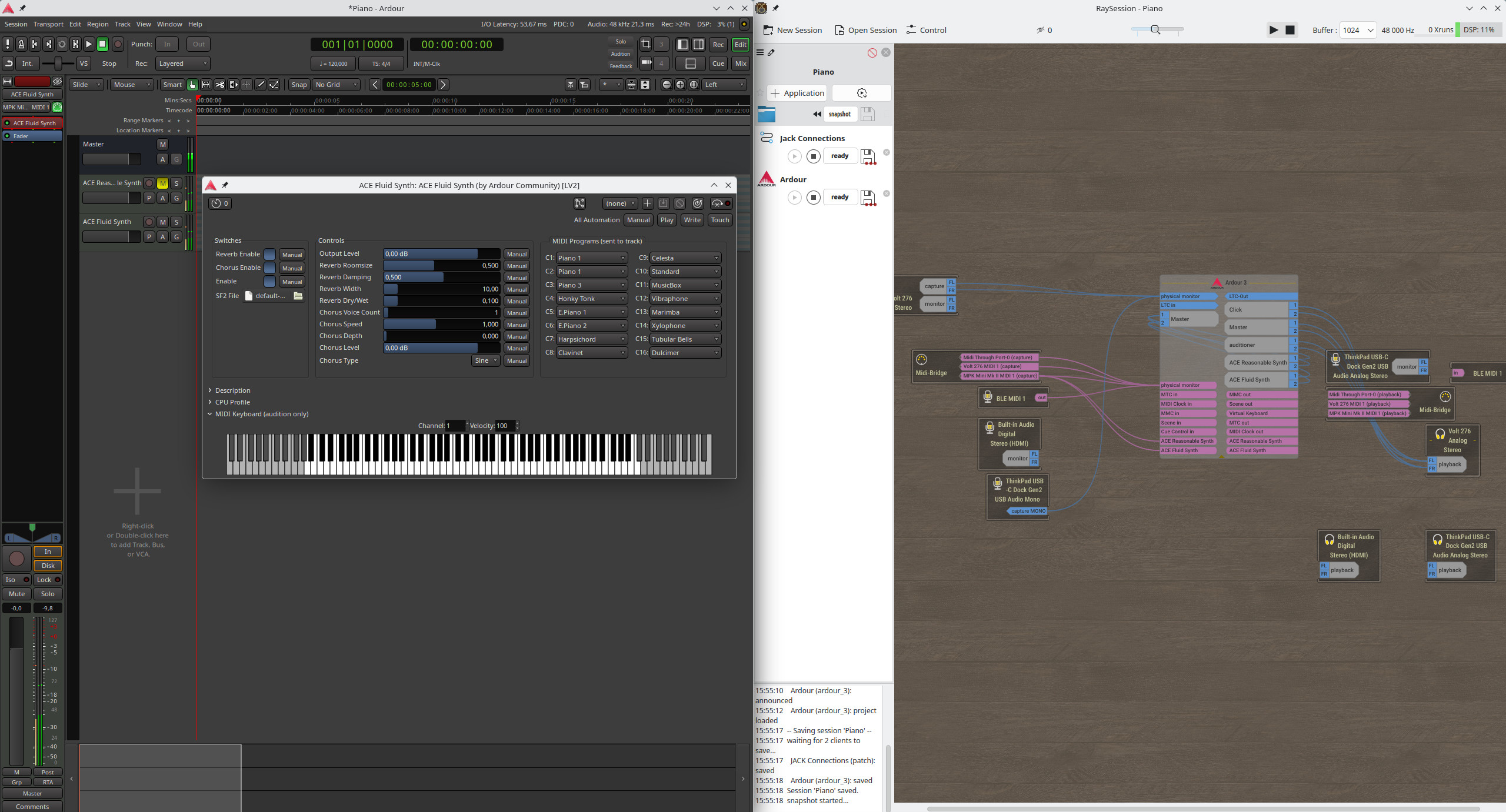Stop the Jack Connections client
The width and height of the screenshot is (1506, 812).
click(814, 156)
